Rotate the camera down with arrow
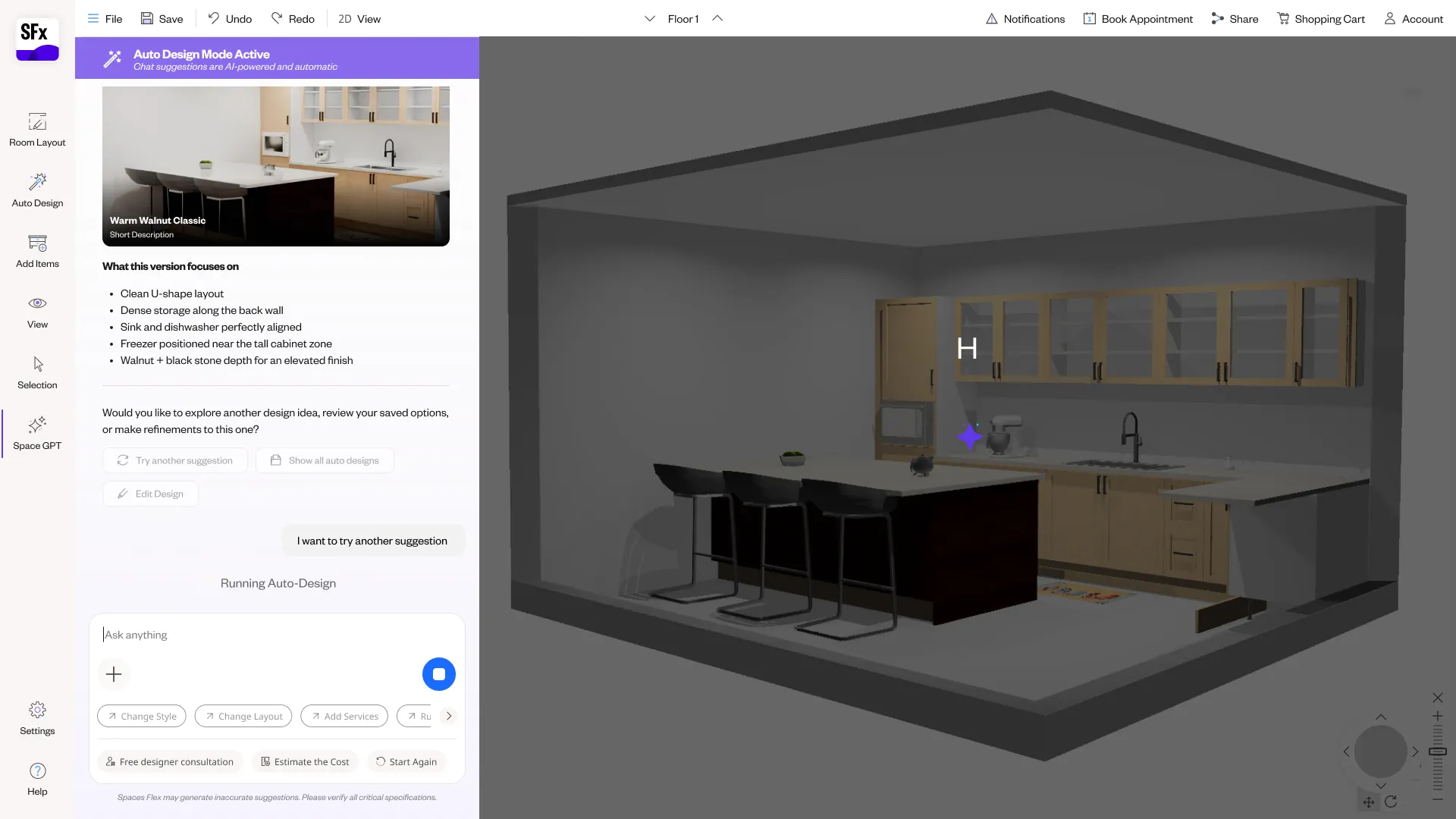 pos(1381,786)
